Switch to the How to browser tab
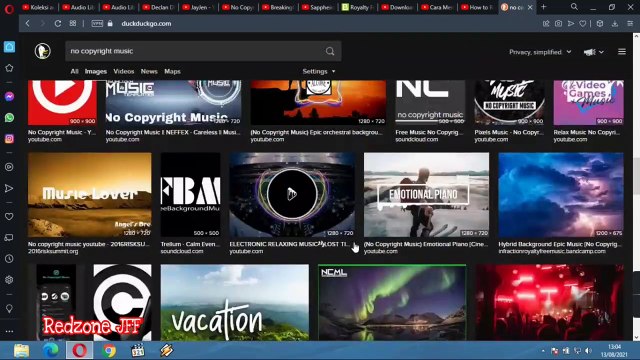The image size is (640, 360). click(478, 7)
